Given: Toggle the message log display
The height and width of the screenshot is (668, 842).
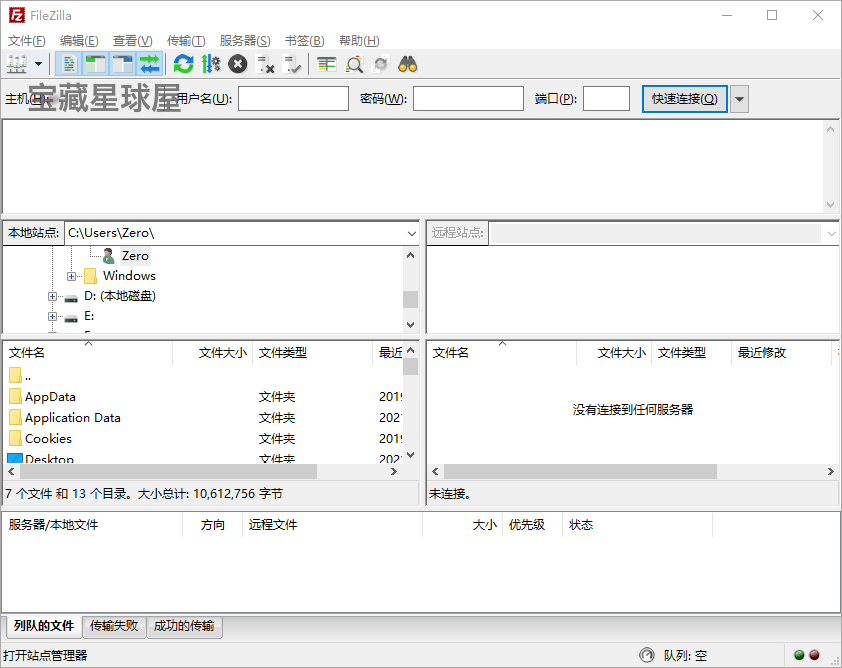Looking at the screenshot, I should coord(69,64).
